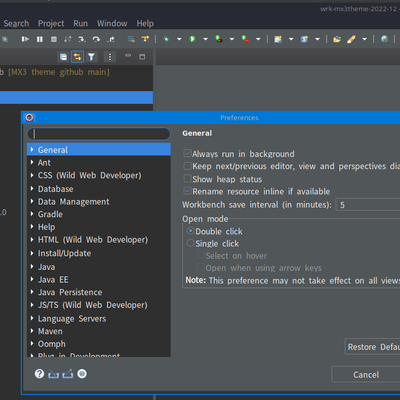
Task: Click the Coverage launch icon
Action: [219, 39]
